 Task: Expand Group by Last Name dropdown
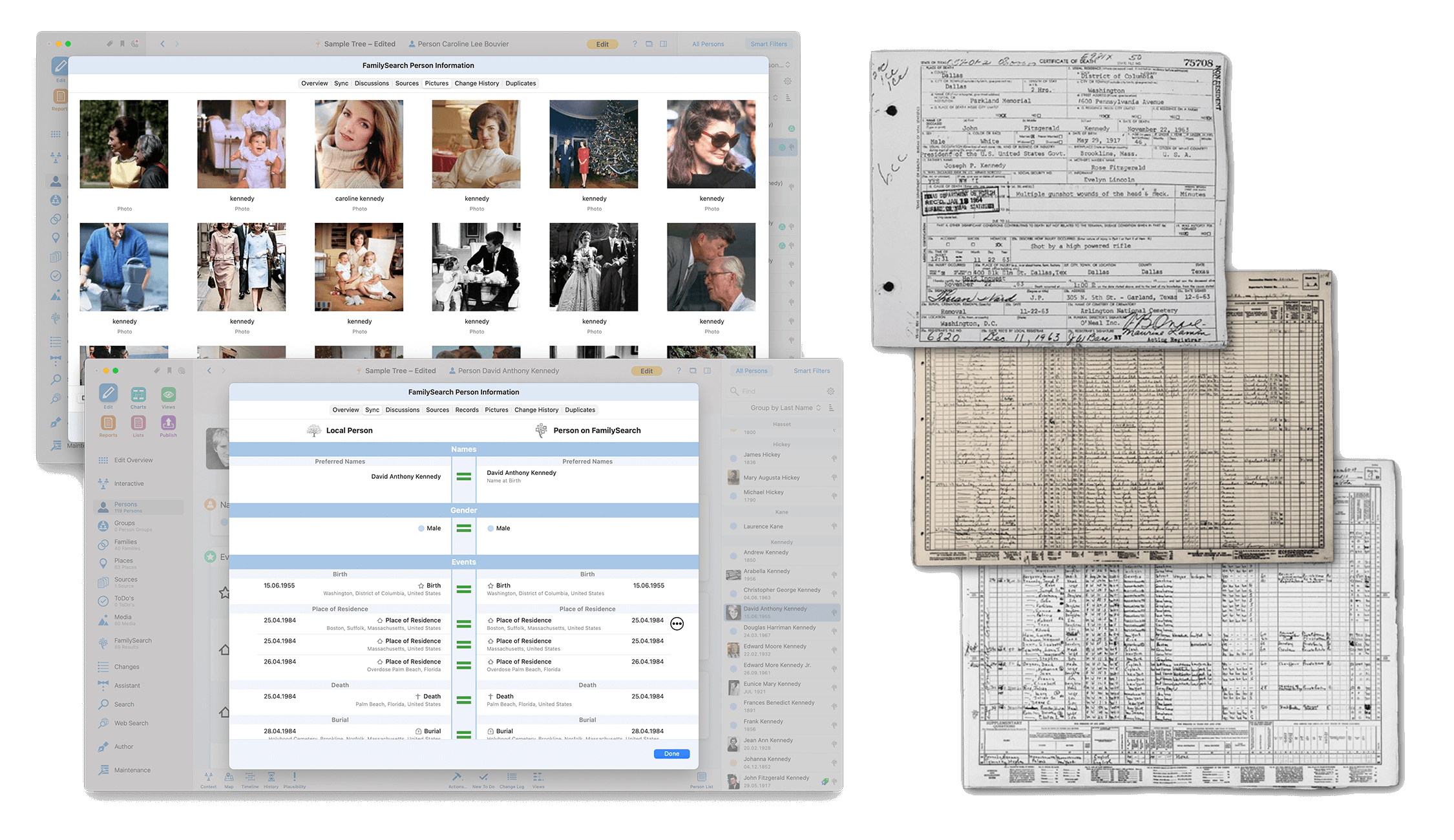point(785,408)
